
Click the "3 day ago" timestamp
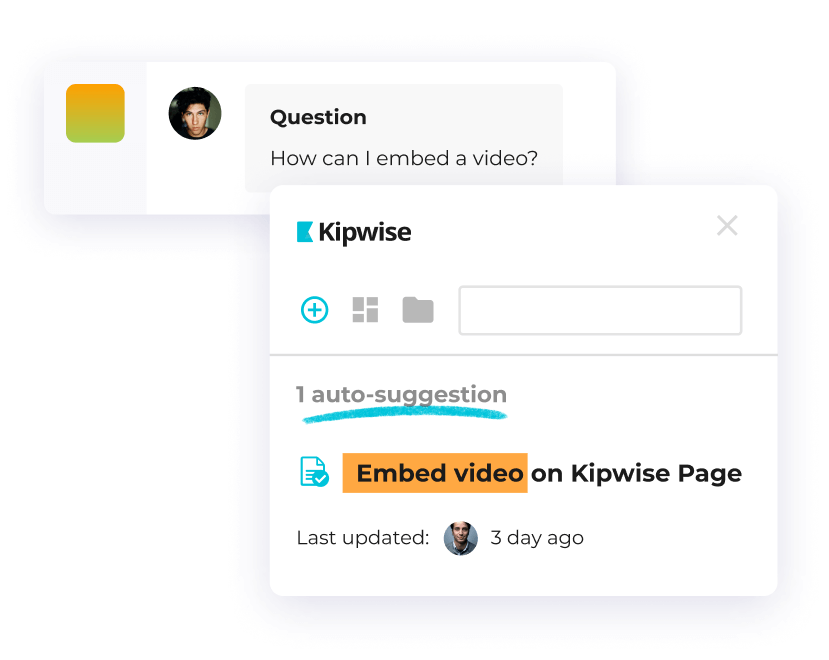pos(537,538)
